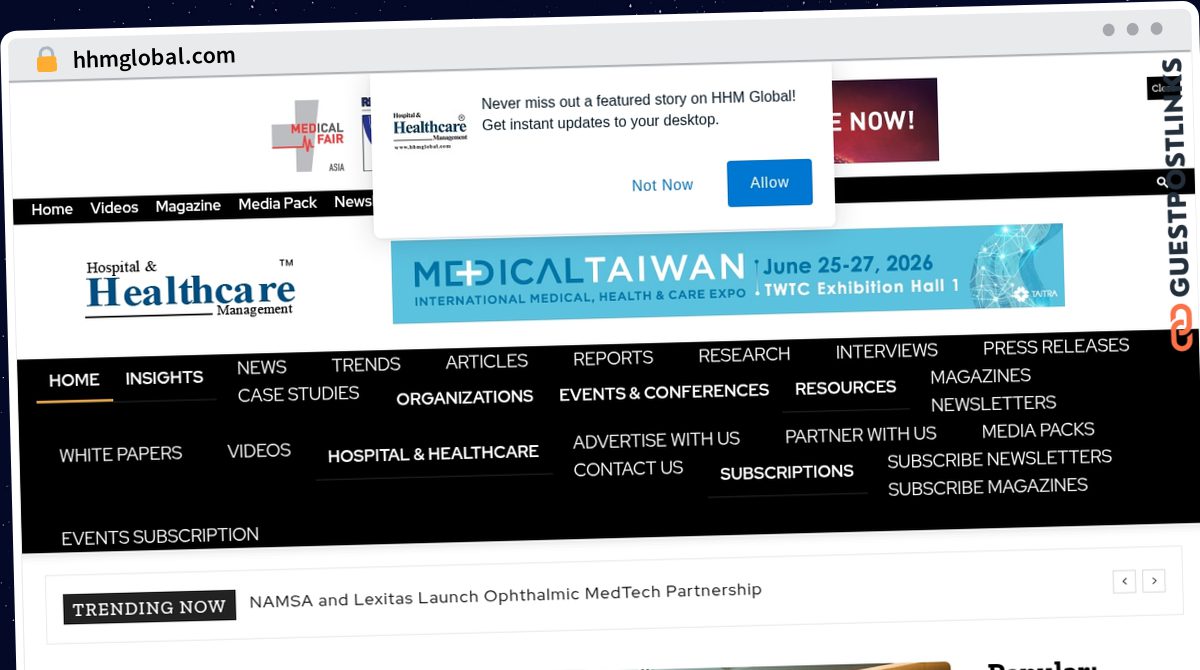Expand the RESOURCES menu
Image resolution: width=1200 pixels, height=670 pixels.
[x=846, y=387]
